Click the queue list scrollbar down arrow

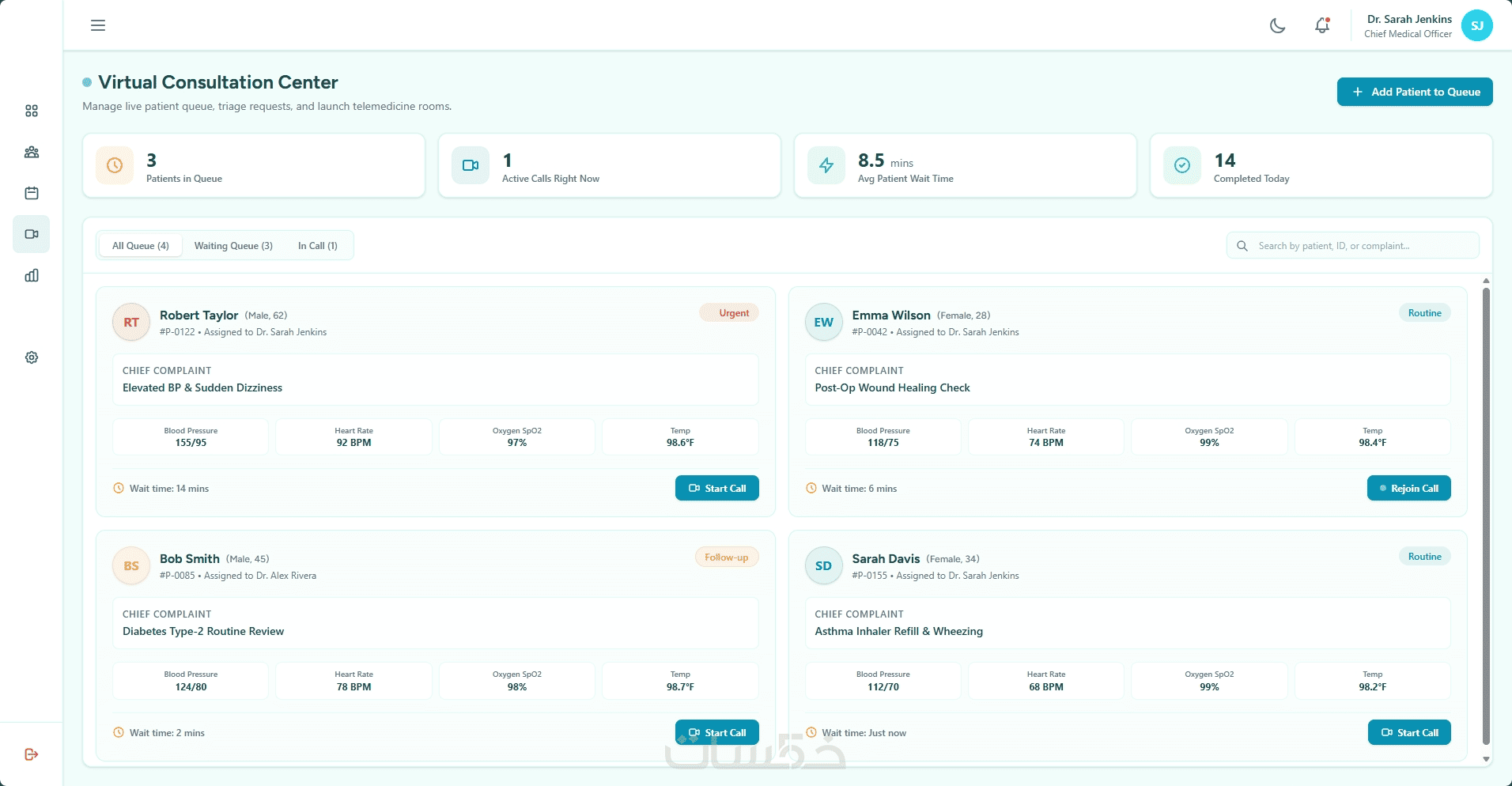point(1486,759)
